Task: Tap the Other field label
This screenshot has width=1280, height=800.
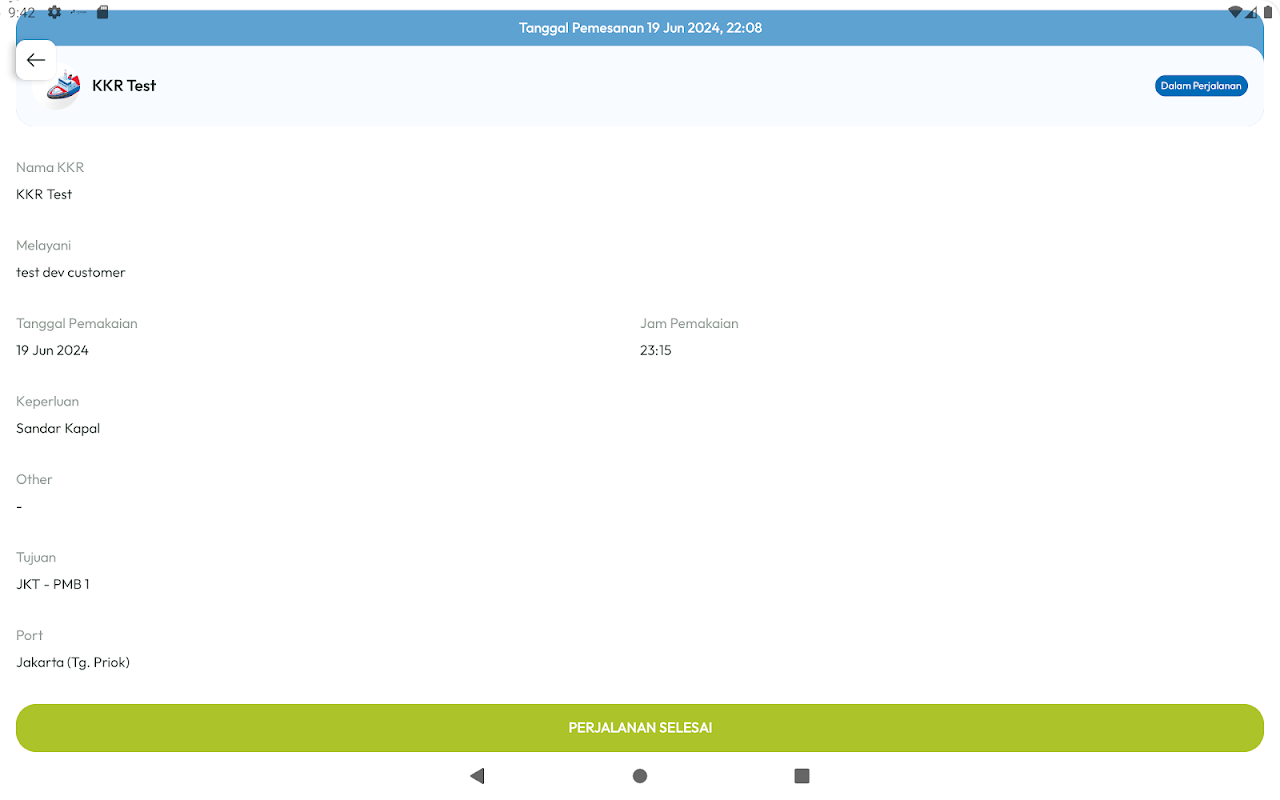Action: pyautogui.click(x=34, y=479)
